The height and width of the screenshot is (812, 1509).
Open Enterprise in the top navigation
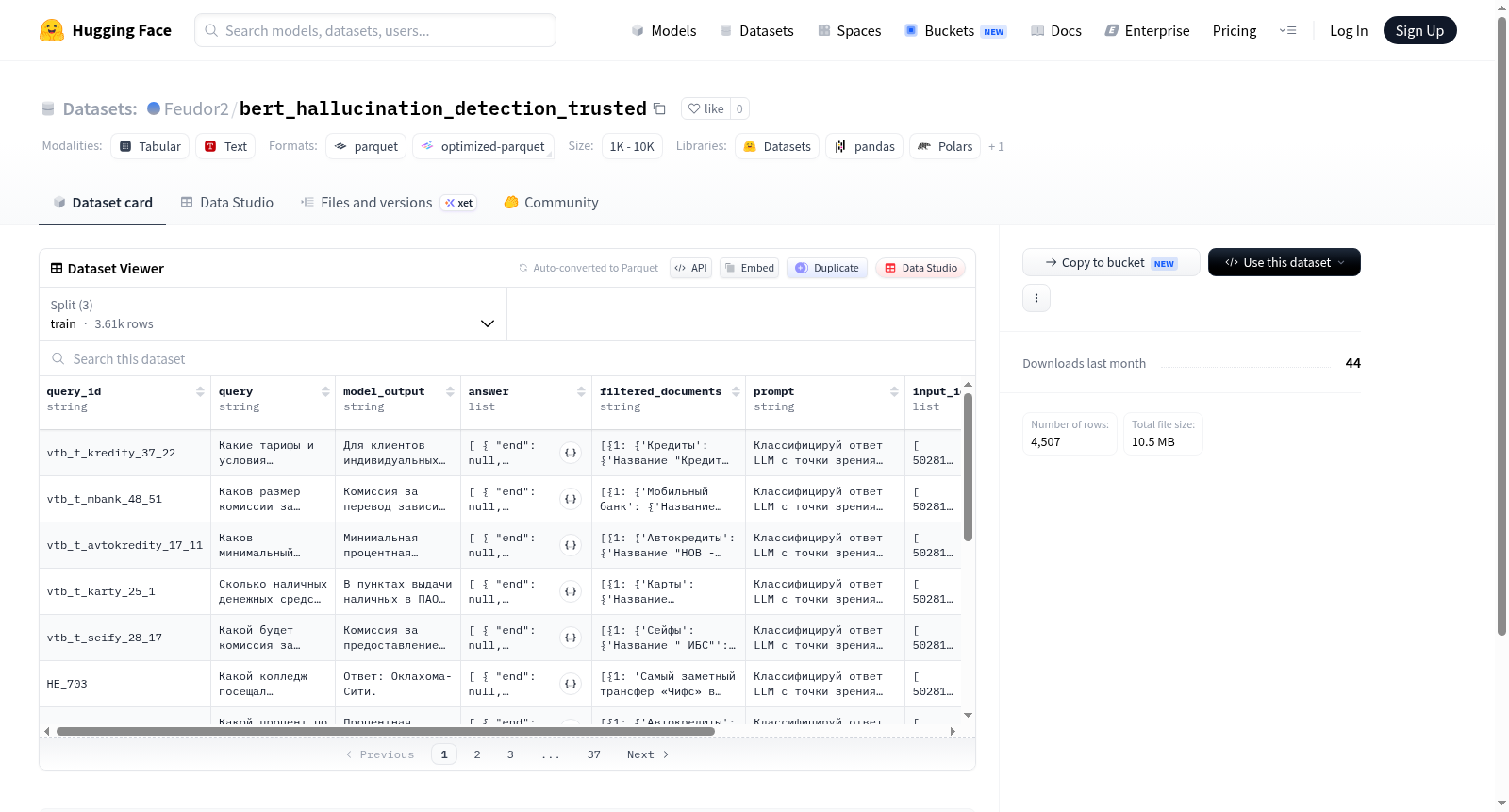pos(1147,30)
